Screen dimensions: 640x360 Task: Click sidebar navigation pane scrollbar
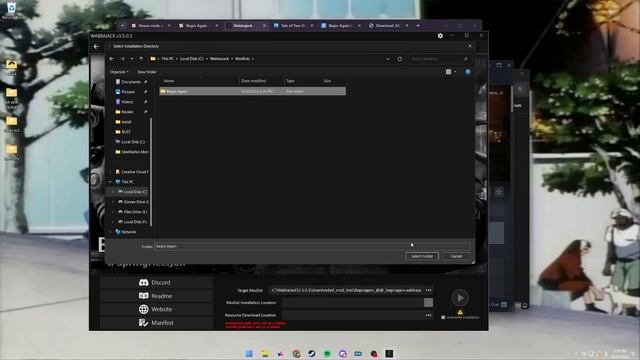tap(151, 171)
